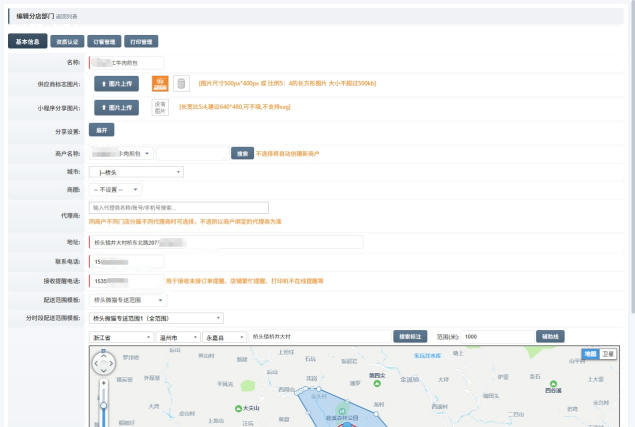Switch to the 资质认证 tab
Image resolution: width=635 pixels, height=427 pixels.
pyautogui.click(x=68, y=42)
